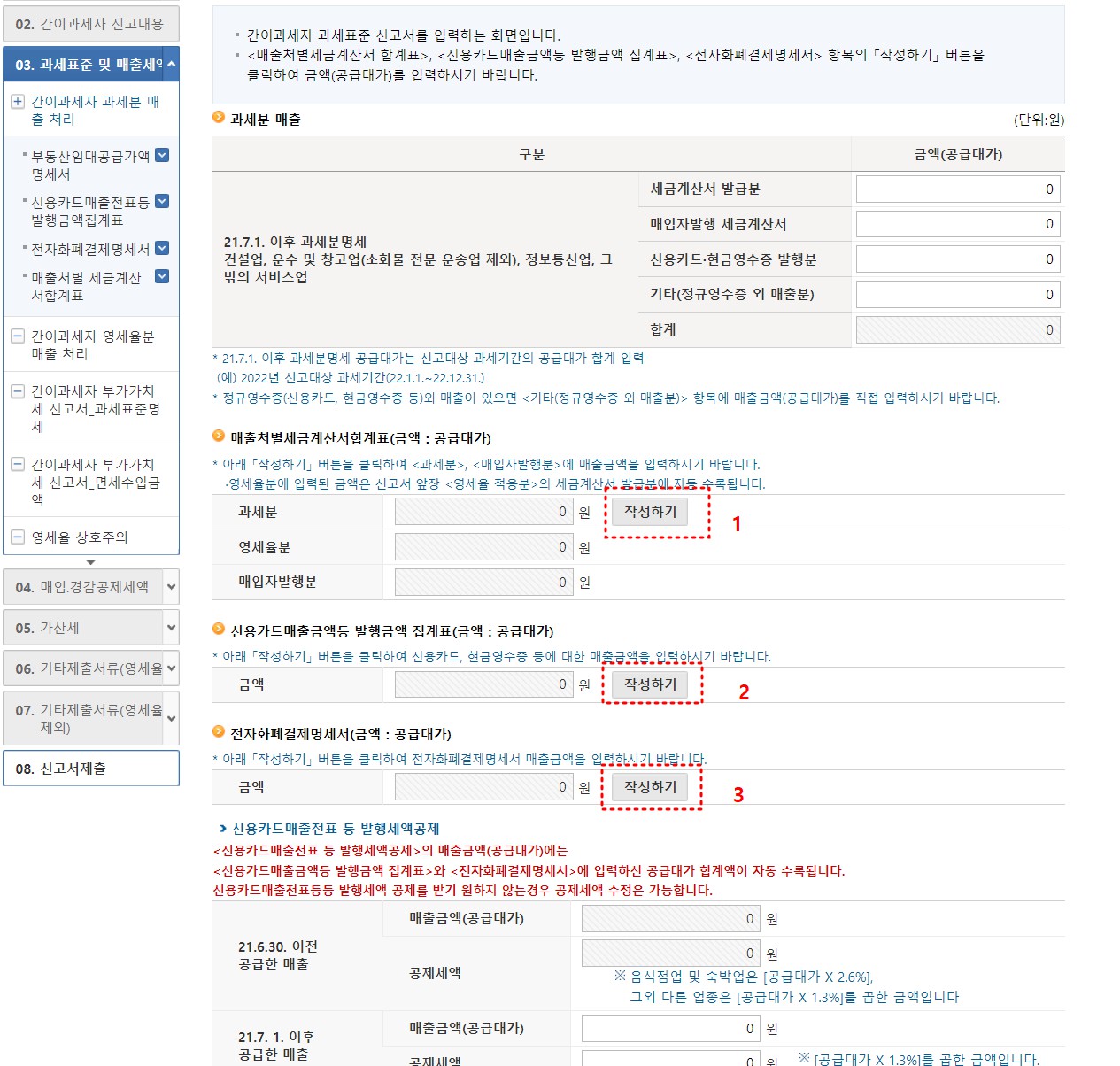Collapse section 03 과세표준 및 매출세액 via its chevron
Screen dimensions: 1120x1066
click(171, 65)
